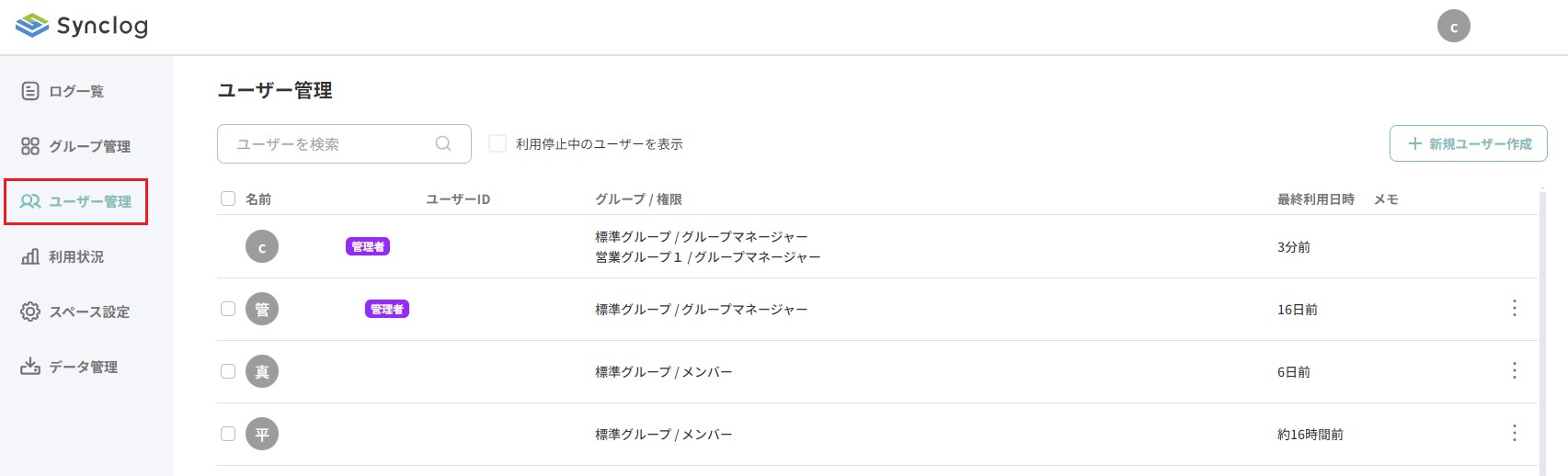Image resolution: width=1568 pixels, height=476 pixels.
Task: Check the box for user 平
Action: point(228,434)
